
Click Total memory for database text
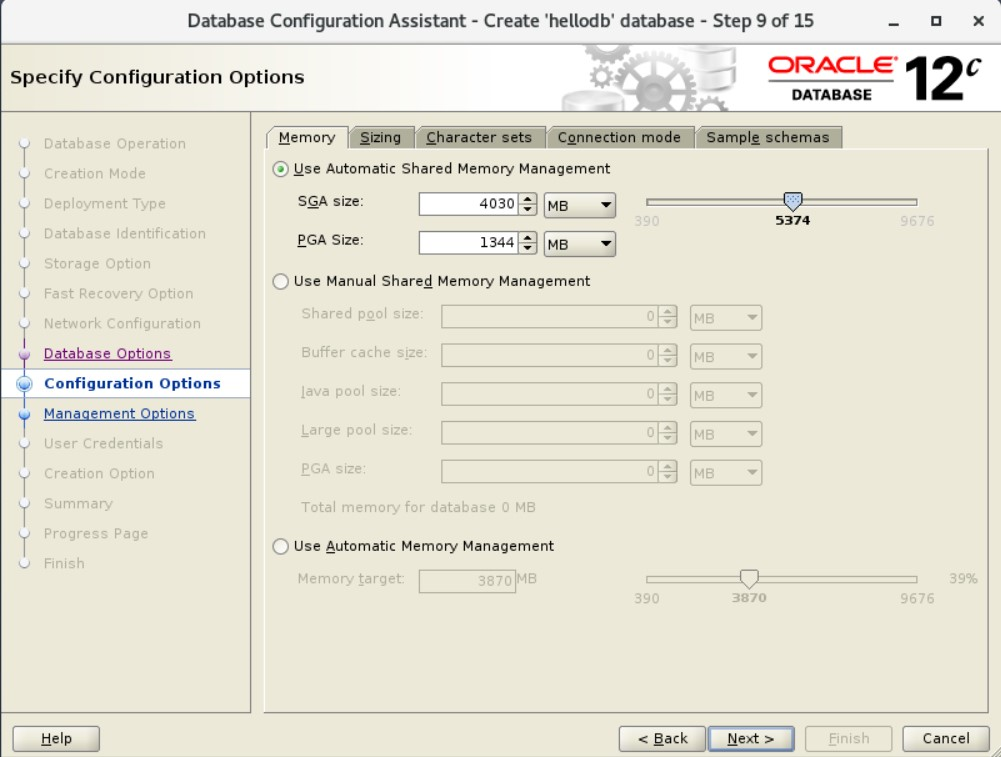[x=418, y=507]
